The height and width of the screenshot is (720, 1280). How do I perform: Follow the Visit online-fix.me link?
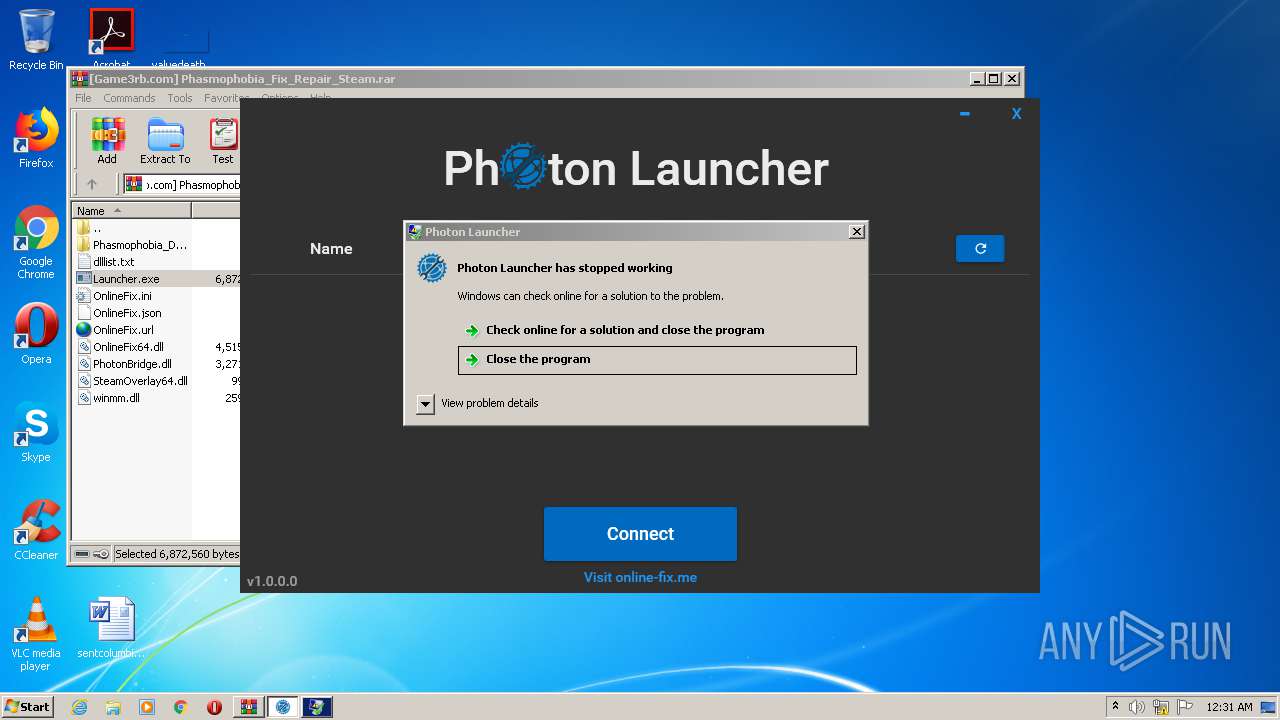tap(640, 577)
